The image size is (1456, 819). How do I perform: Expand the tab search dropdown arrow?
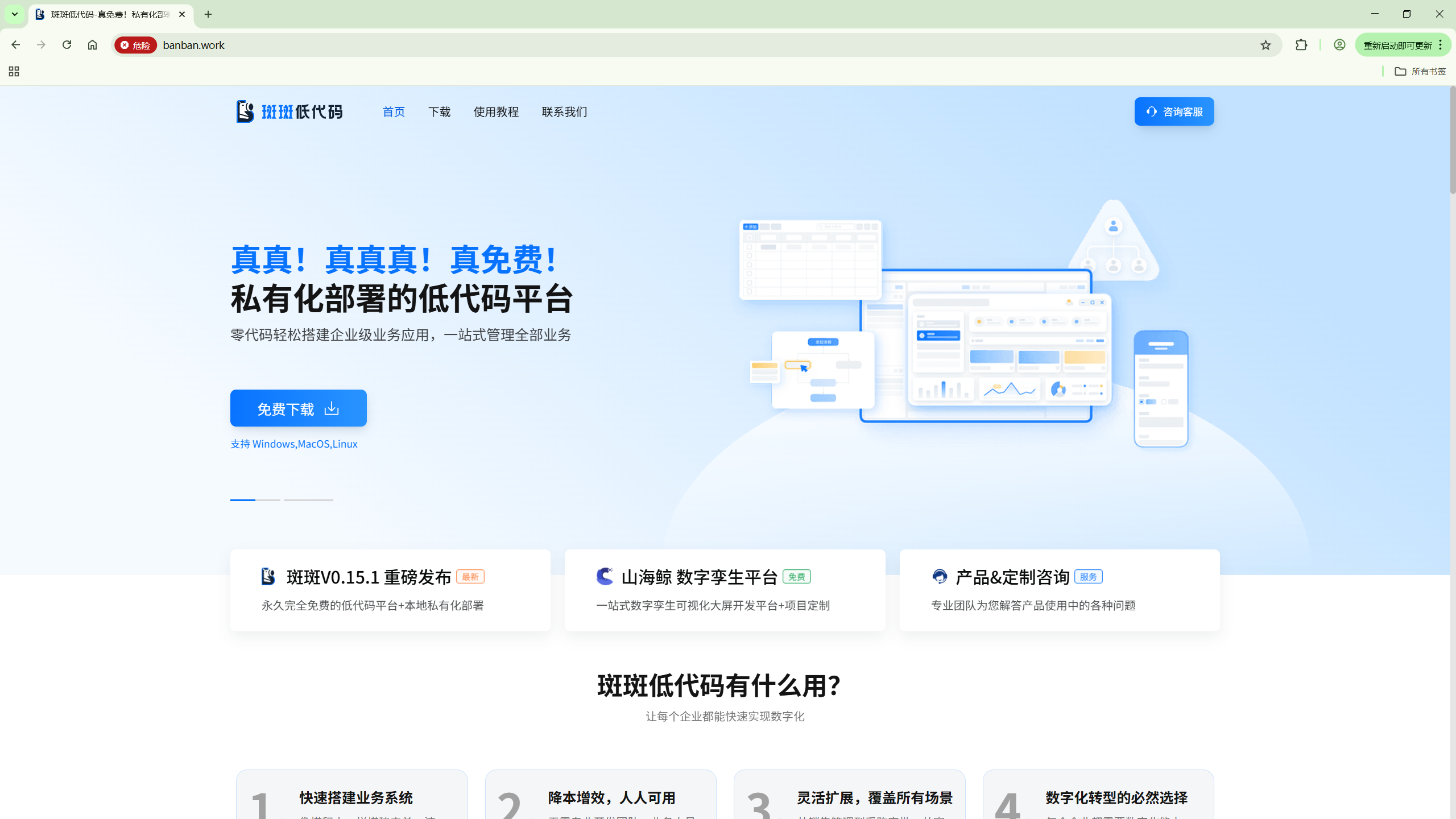[15, 14]
